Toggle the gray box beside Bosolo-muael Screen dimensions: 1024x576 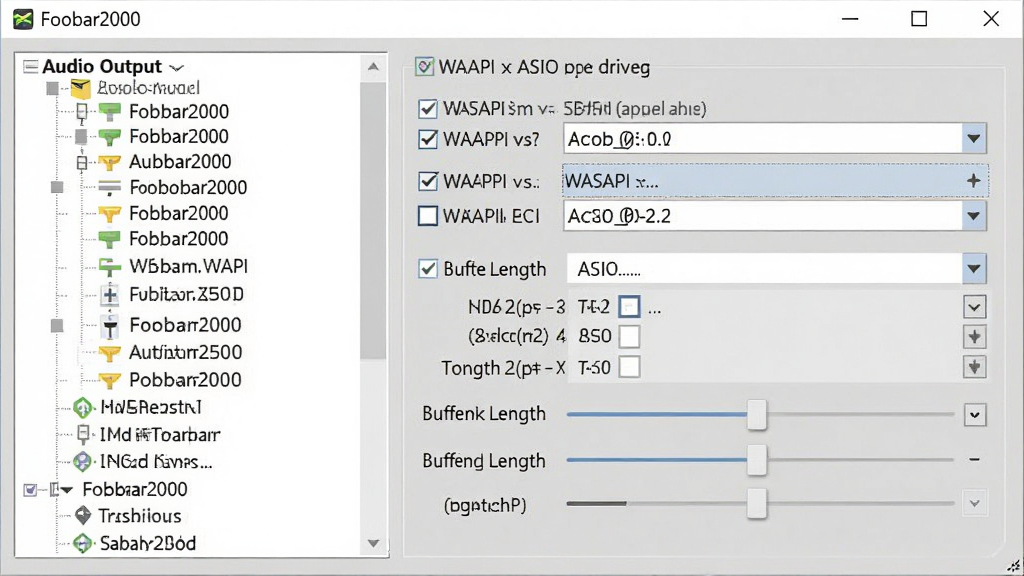click(52, 88)
